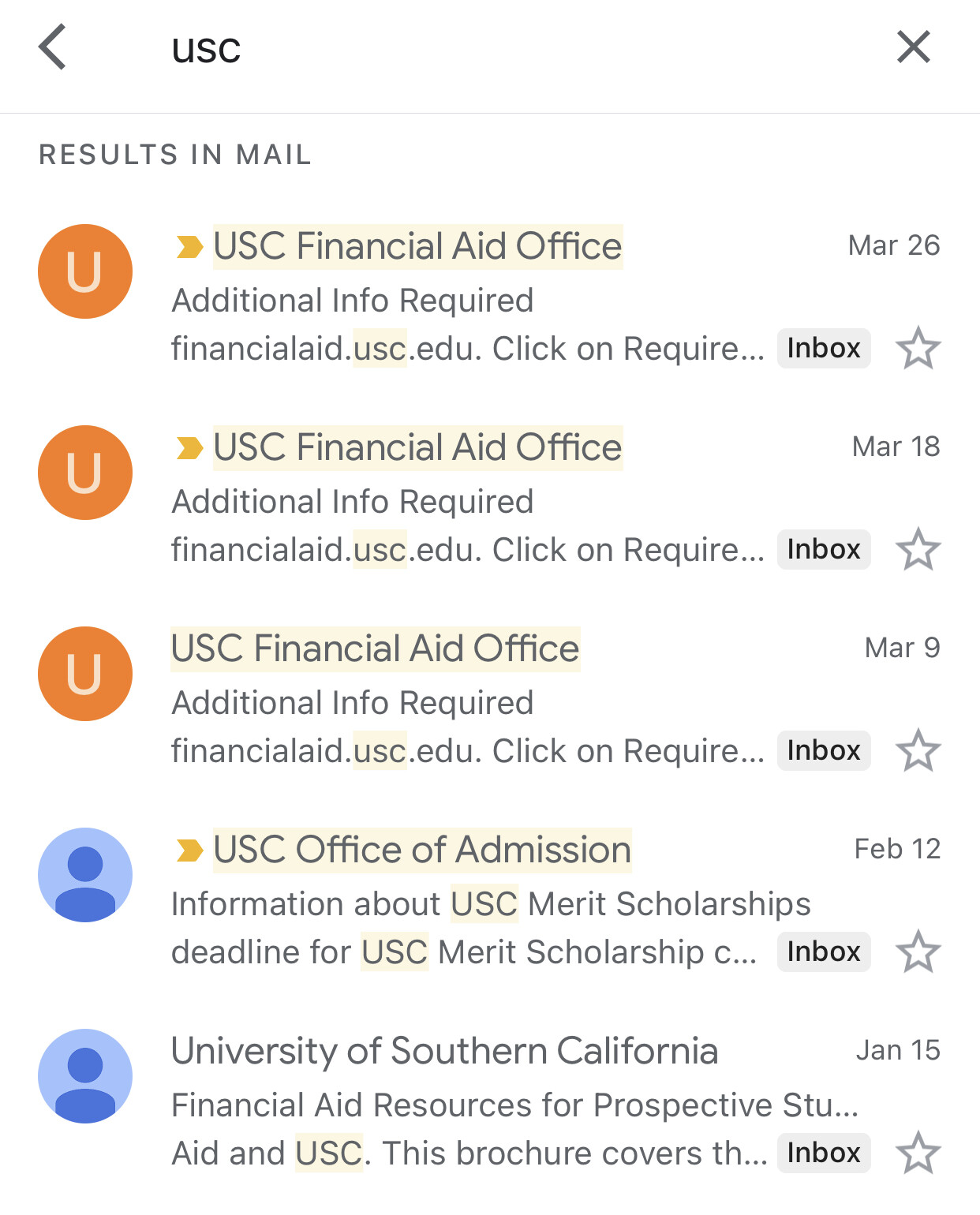
Task: Click yellow importance marker on Mar 26 email
Action: coord(189,247)
